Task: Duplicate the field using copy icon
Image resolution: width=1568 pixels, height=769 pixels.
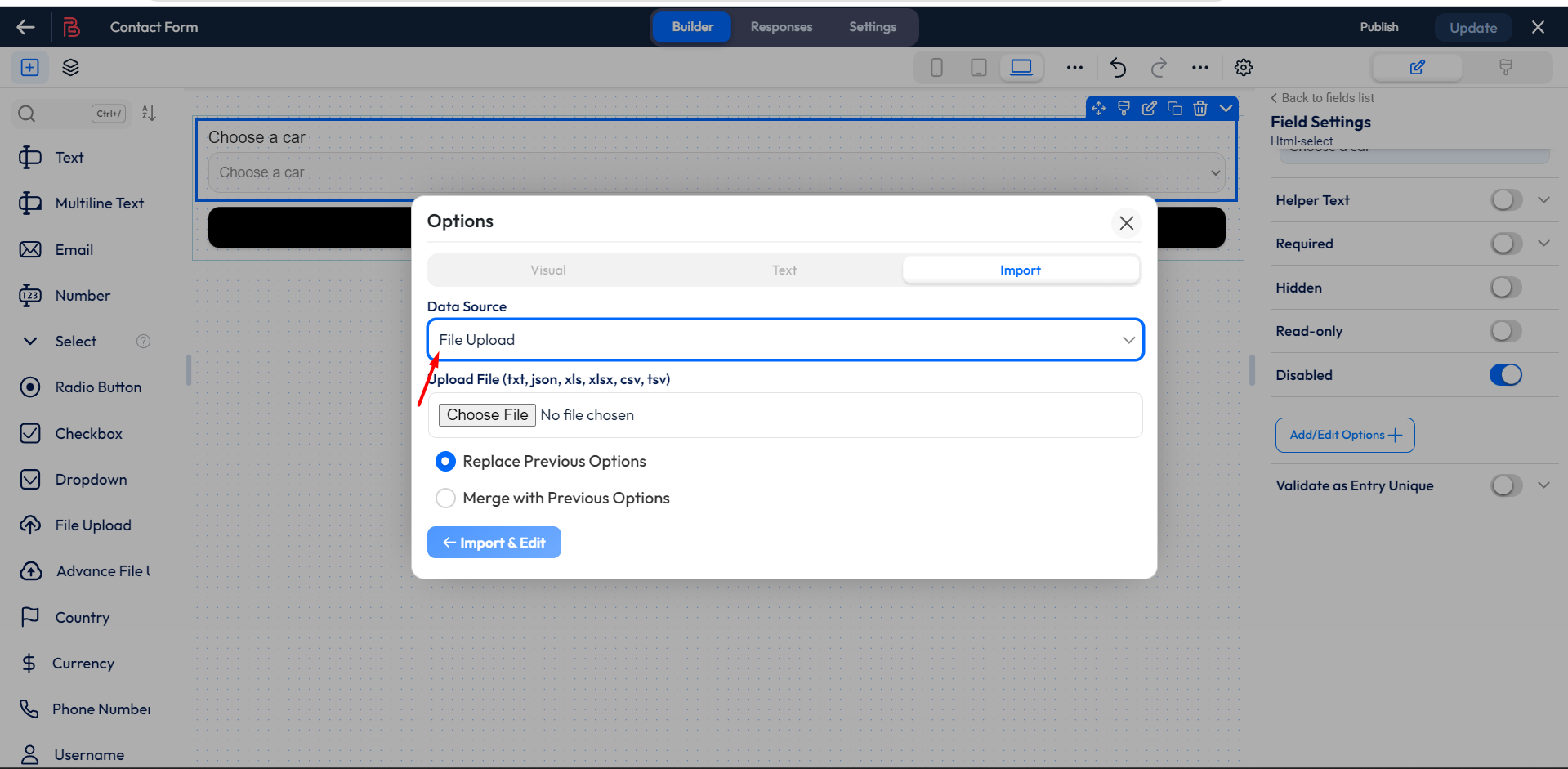Action: click(1174, 107)
